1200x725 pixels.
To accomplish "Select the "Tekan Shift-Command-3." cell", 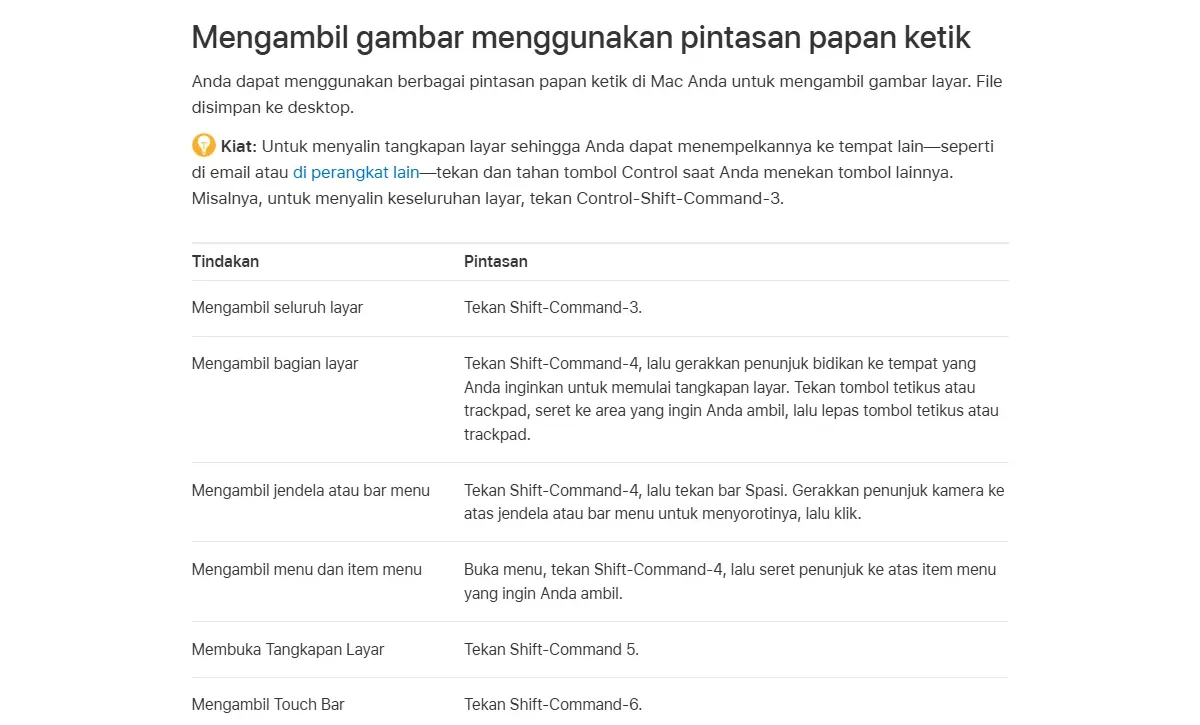I will [553, 308].
